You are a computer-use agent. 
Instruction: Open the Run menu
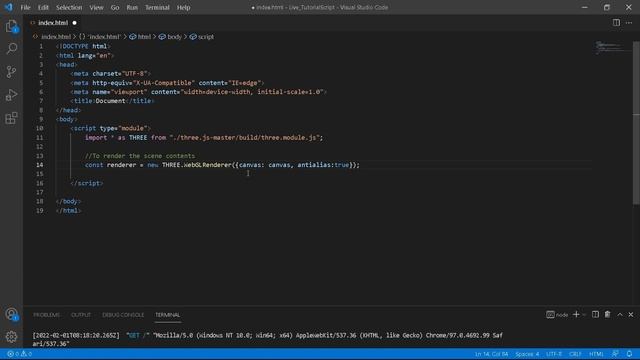(132, 7)
